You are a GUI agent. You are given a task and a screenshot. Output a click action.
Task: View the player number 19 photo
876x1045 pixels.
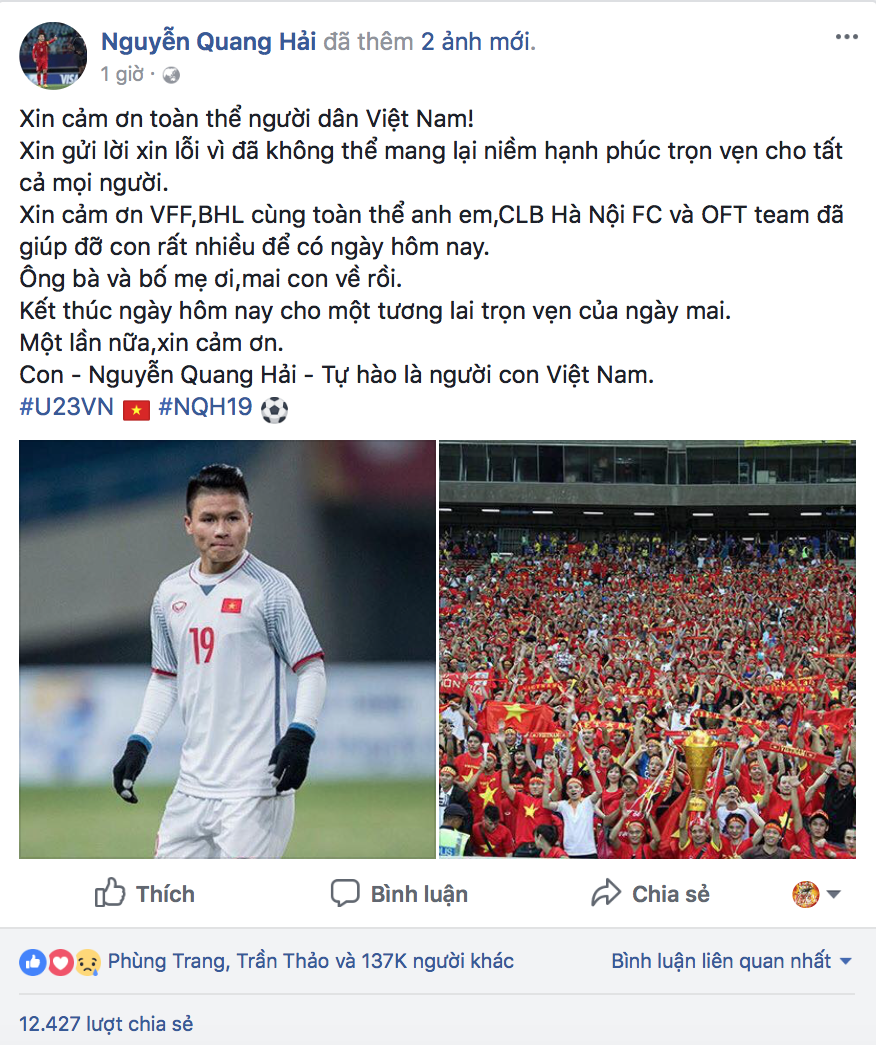(227, 649)
